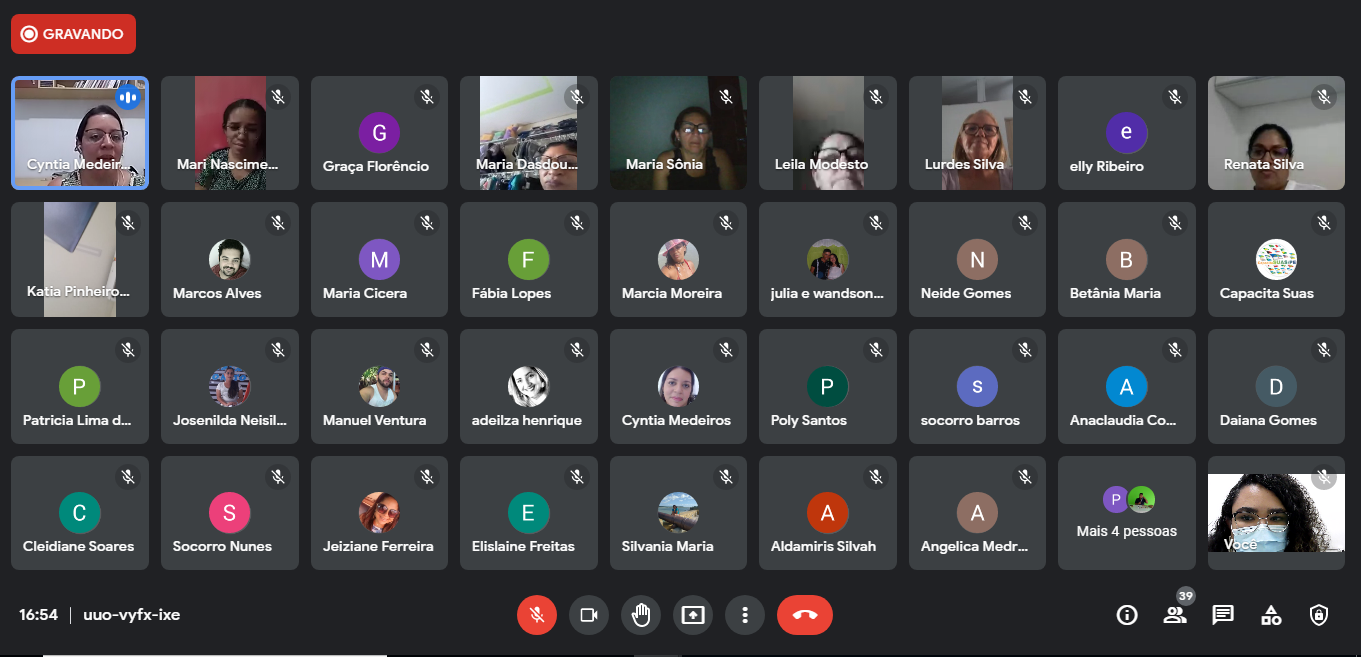Select Cyntia Medeiros' active speaker video tile
Image resolution: width=1361 pixels, height=657 pixels.
pos(80,133)
